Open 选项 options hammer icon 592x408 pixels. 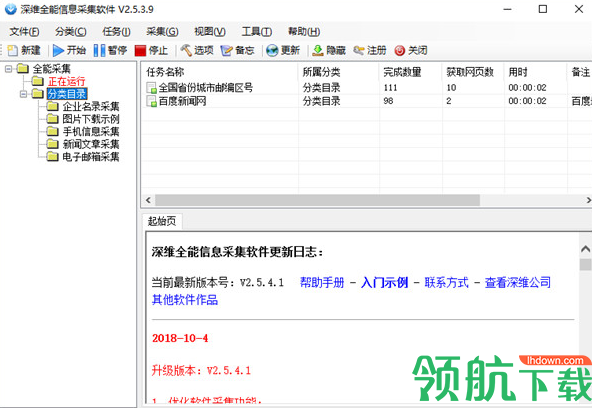[x=186, y=50]
